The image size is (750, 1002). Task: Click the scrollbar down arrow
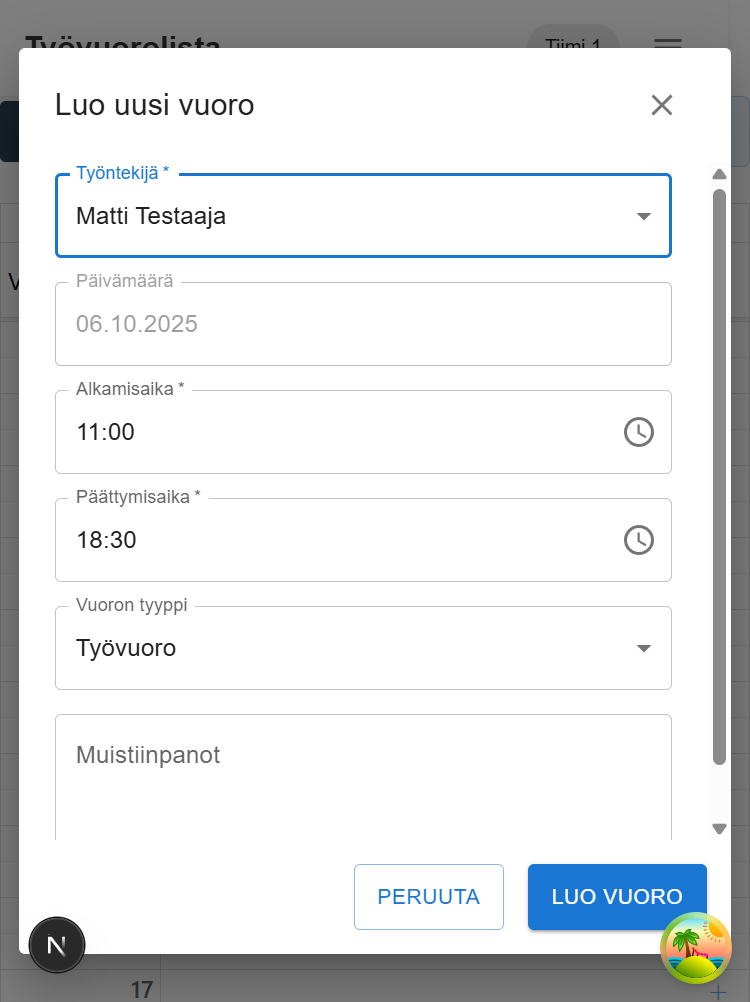tap(719, 828)
